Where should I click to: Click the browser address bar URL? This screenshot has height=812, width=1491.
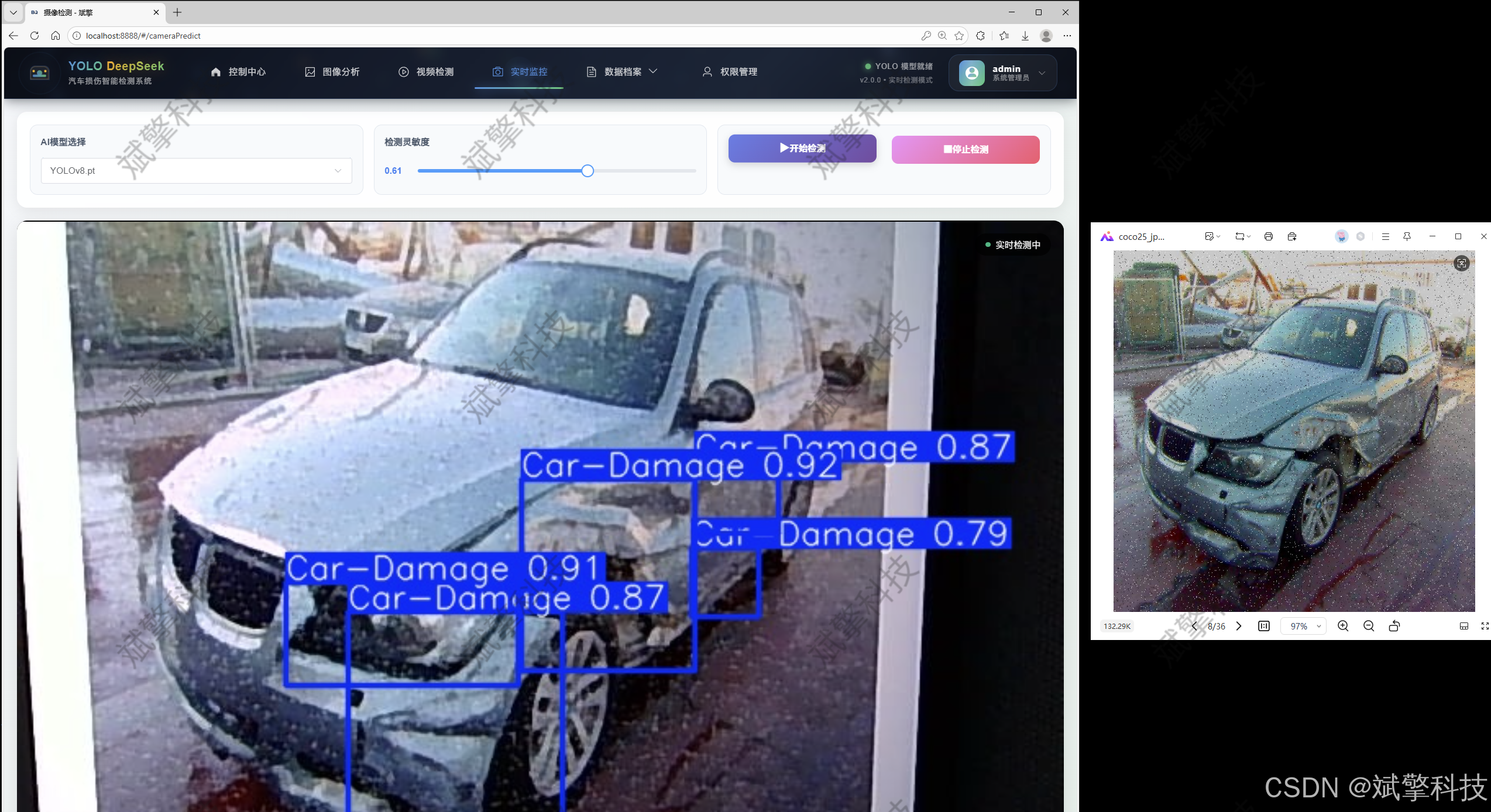[x=143, y=36]
